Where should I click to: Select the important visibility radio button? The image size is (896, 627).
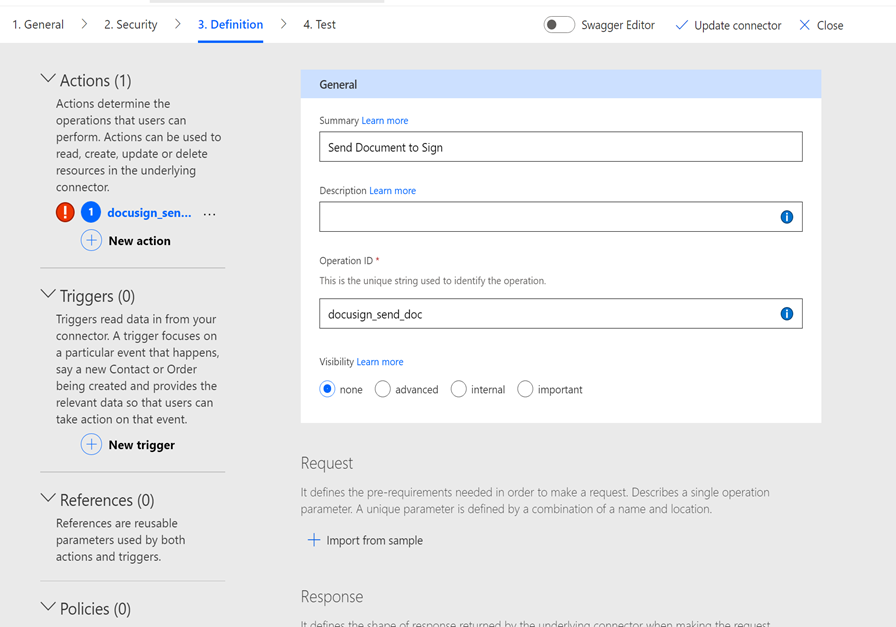point(525,389)
